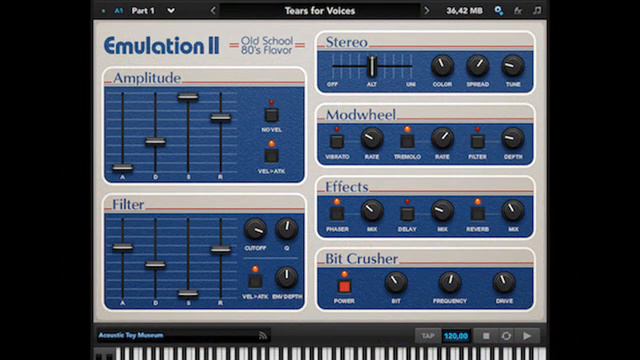
Task: Toggle Bit Crusher POWER button
Action: pos(344,287)
